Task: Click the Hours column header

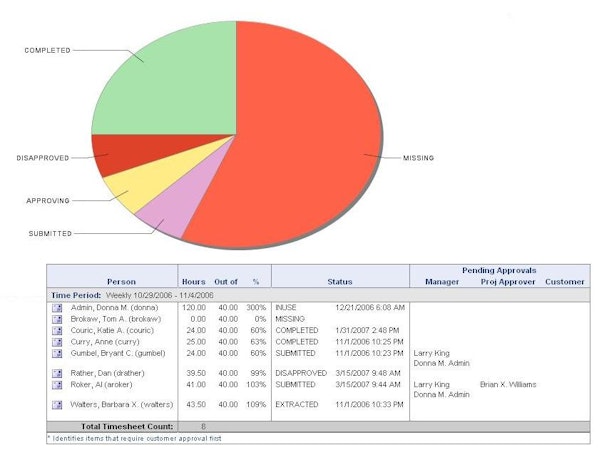Action: [x=193, y=282]
